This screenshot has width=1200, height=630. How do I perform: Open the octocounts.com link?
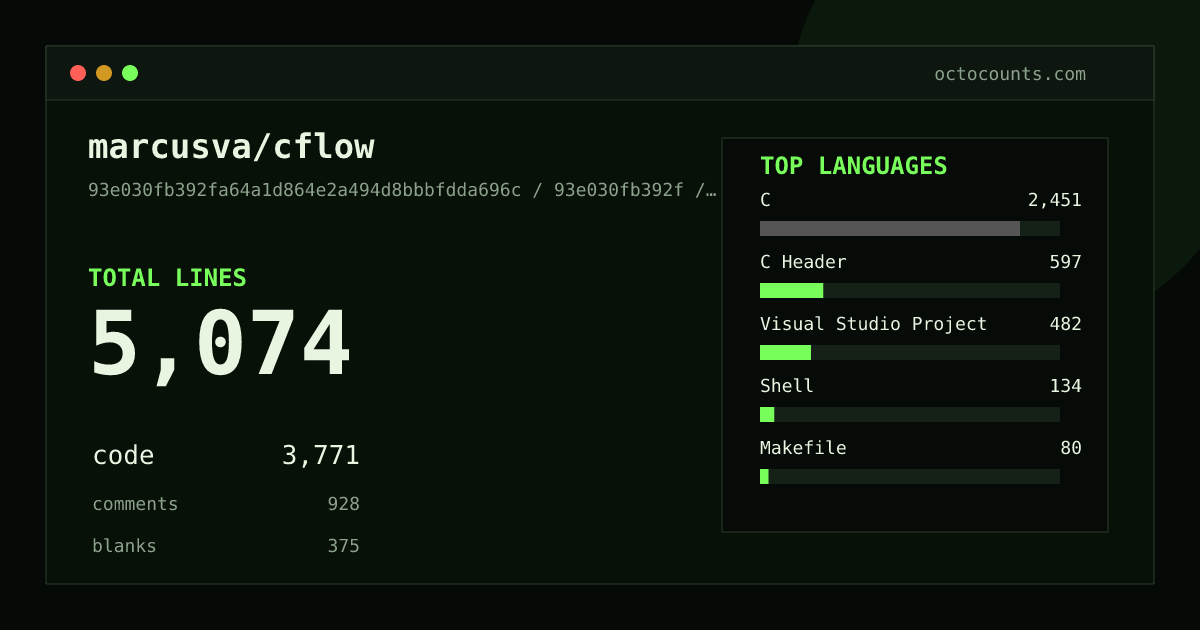[x=1010, y=74]
